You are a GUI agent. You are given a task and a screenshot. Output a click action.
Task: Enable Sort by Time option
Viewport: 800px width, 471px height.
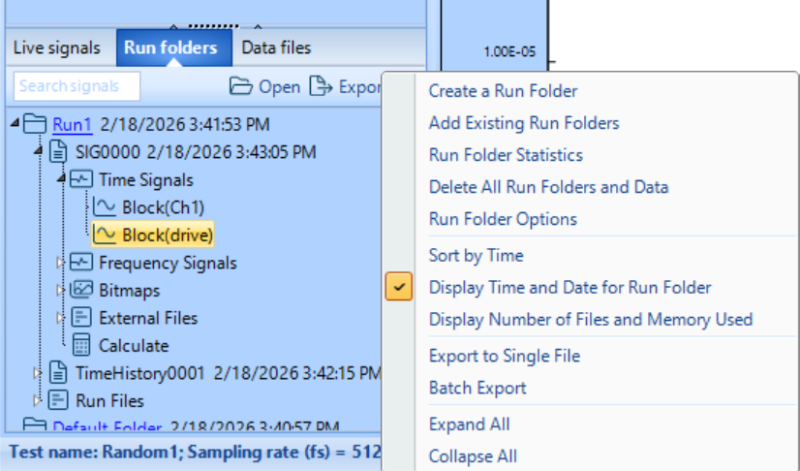[x=476, y=256]
